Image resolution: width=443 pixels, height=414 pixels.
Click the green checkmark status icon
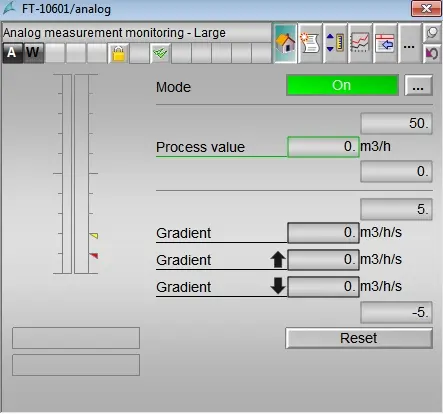[x=160, y=53]
